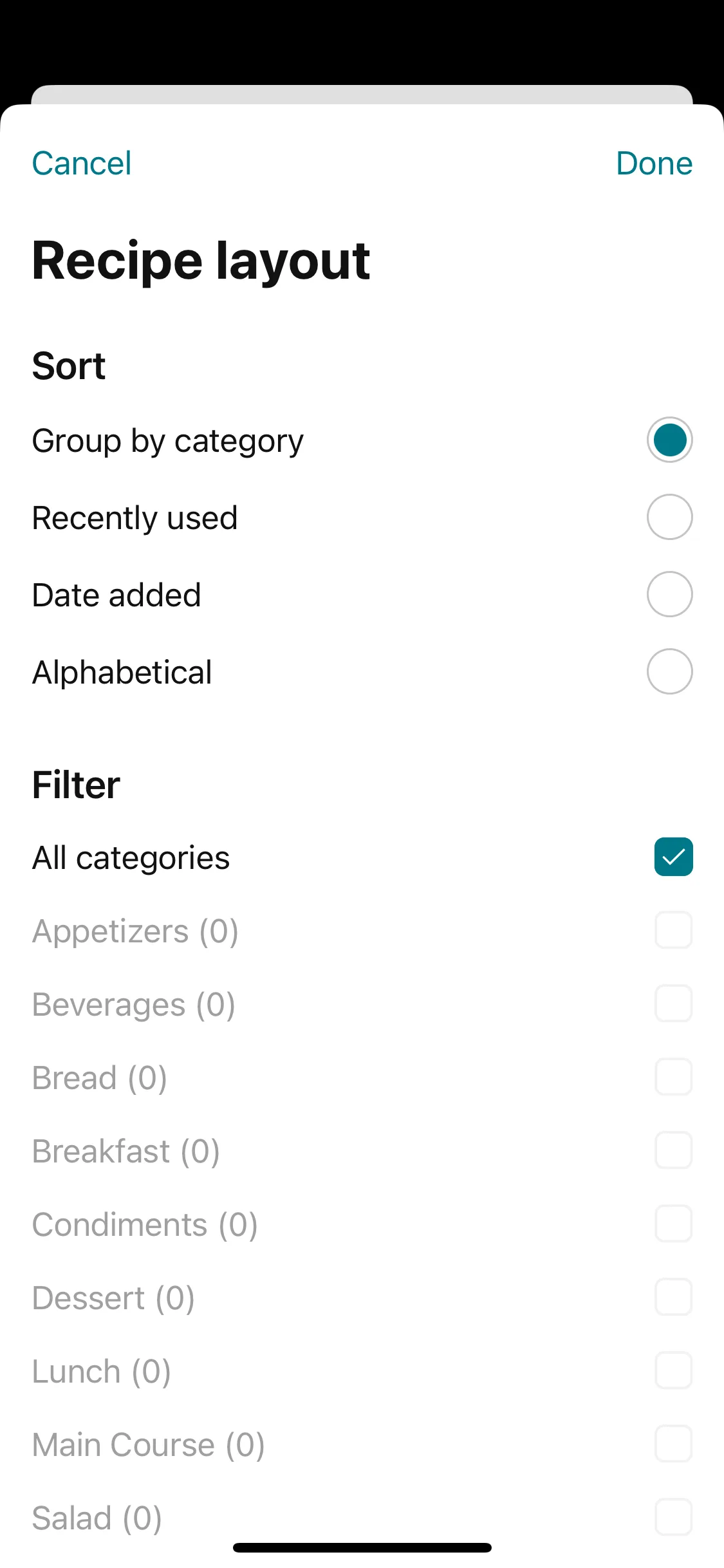Select Alphabetical sort radio button
Viewport: 724px width, 1568px height.
[669, 671]
